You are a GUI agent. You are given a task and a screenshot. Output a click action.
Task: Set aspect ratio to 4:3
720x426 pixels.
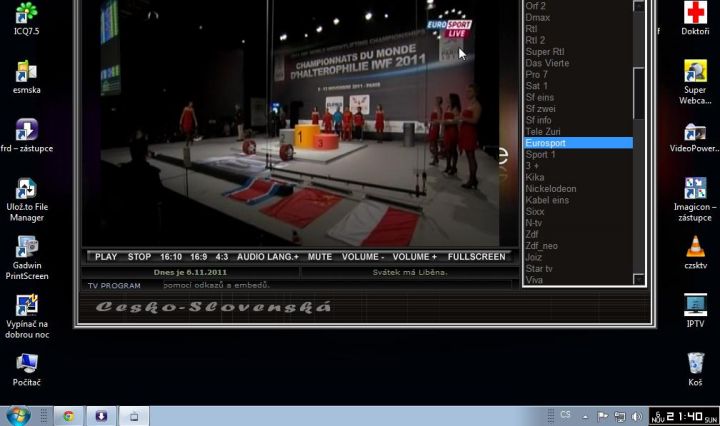222,257
